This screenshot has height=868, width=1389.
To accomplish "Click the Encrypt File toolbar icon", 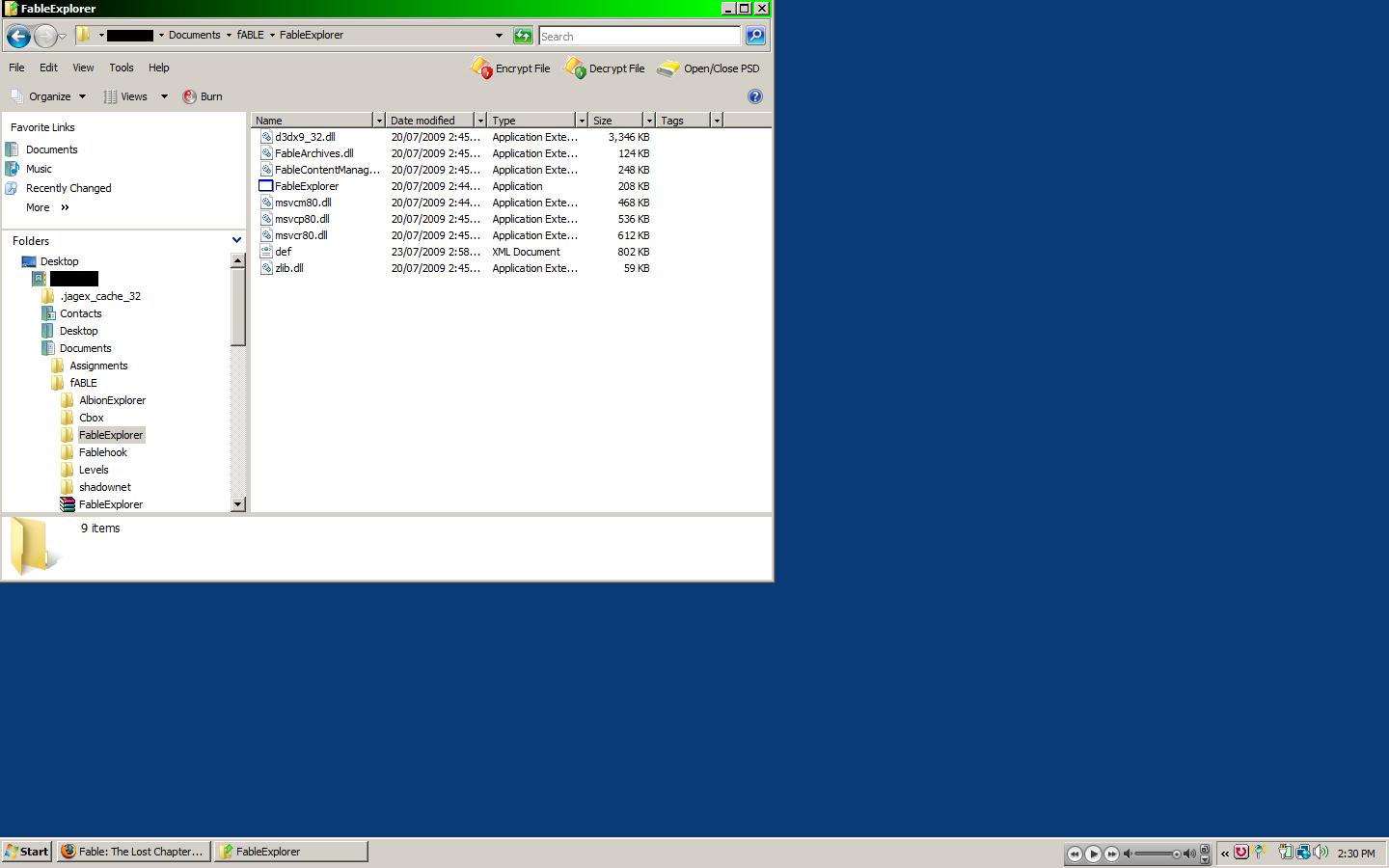I will [x=481, y=68].
